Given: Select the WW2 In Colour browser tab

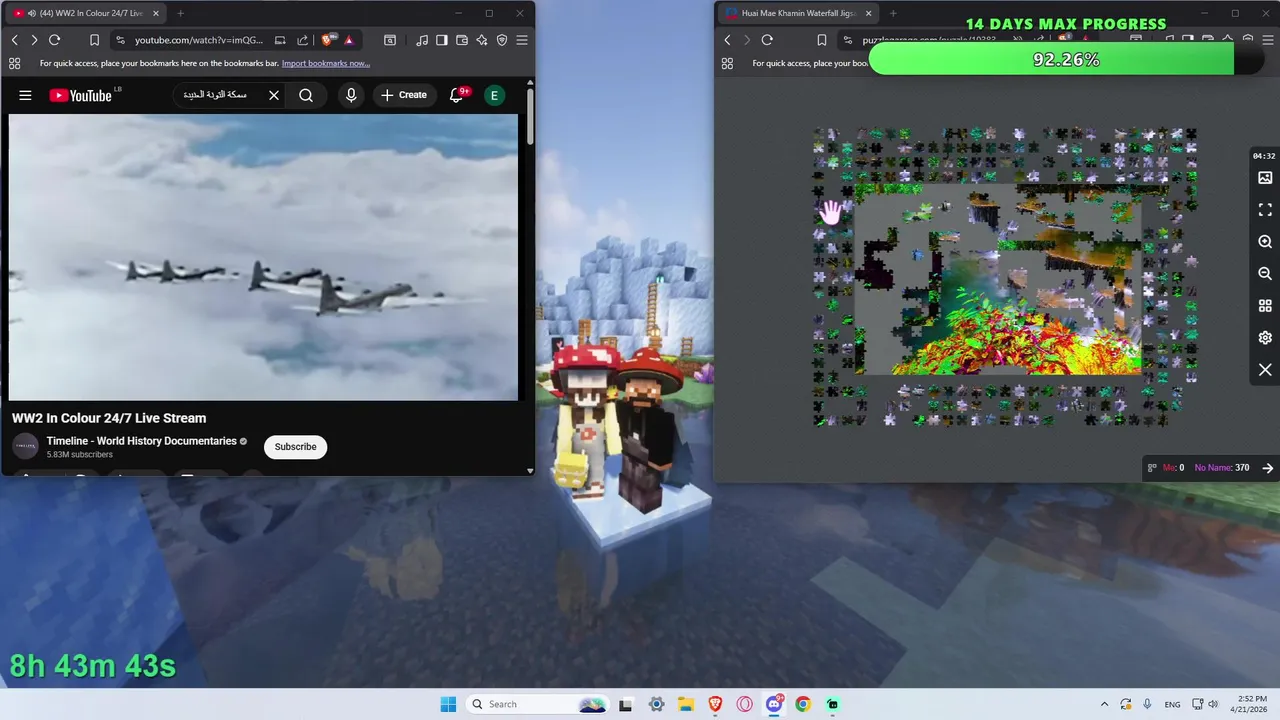Looking at the screenshot, I should [x=87, y=13].
